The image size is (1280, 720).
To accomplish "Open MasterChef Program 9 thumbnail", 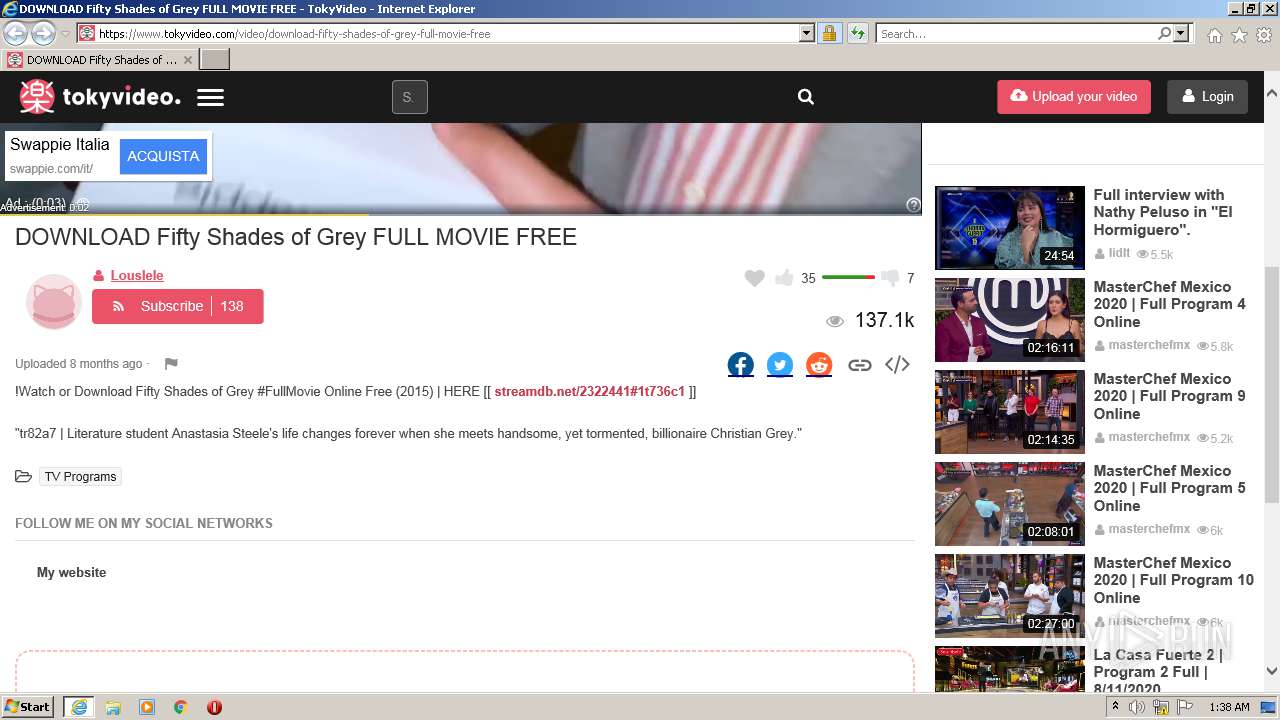I will [x=1009, y=412].
